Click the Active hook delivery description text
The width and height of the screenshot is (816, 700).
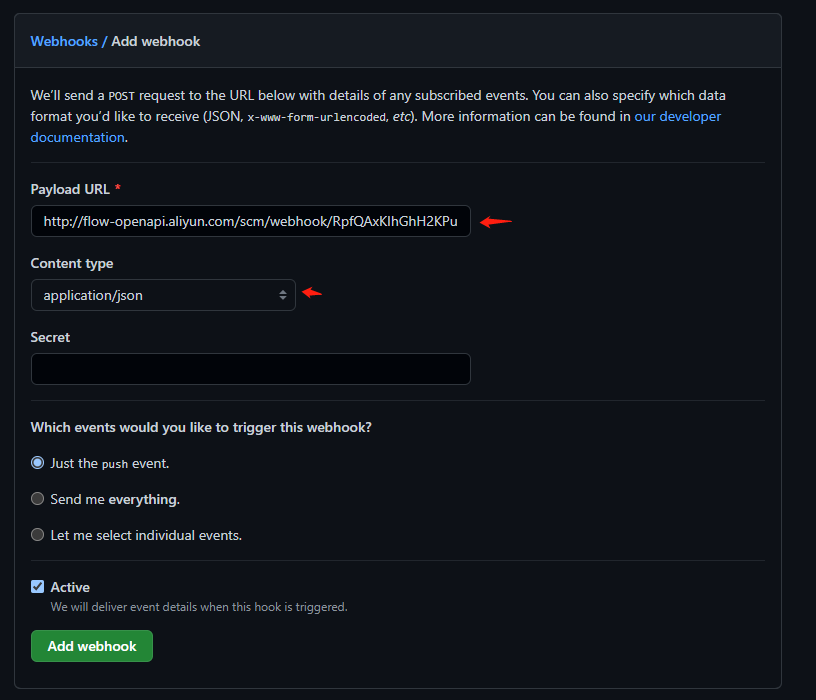[199, 607]
